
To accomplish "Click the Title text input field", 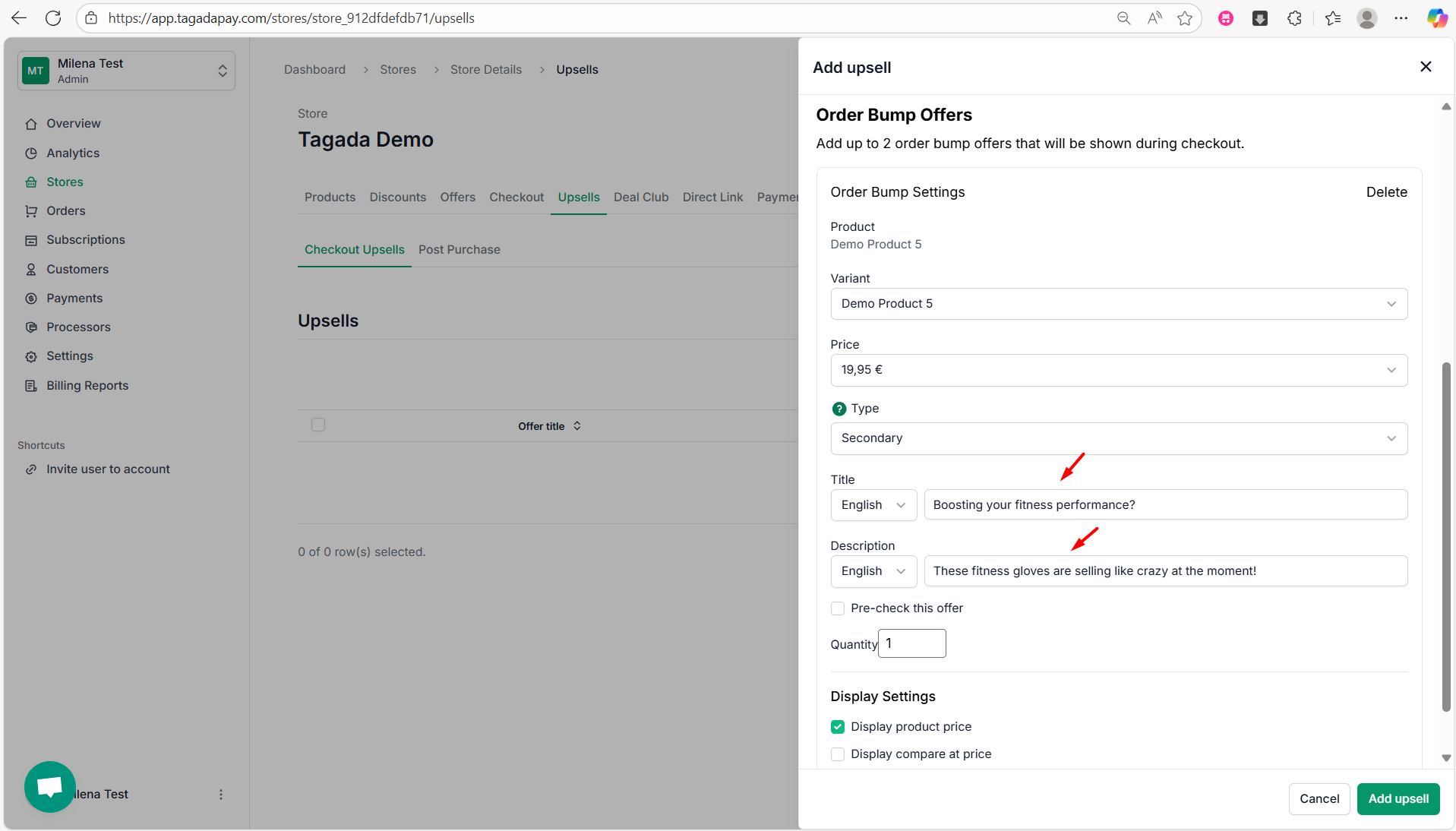I will pyautogui.click(x=1165, y=505).
